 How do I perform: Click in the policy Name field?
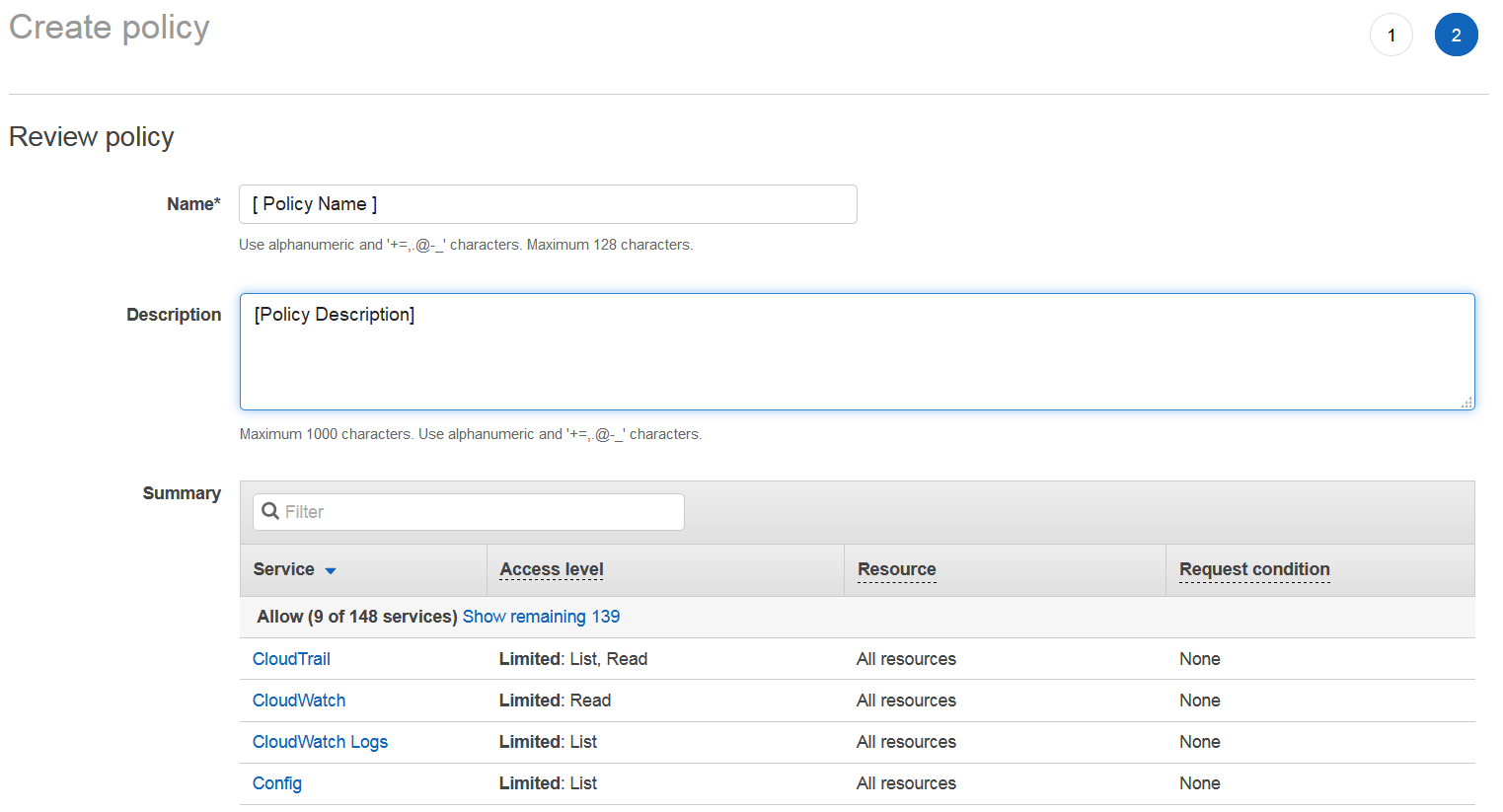tap(548, 204)
